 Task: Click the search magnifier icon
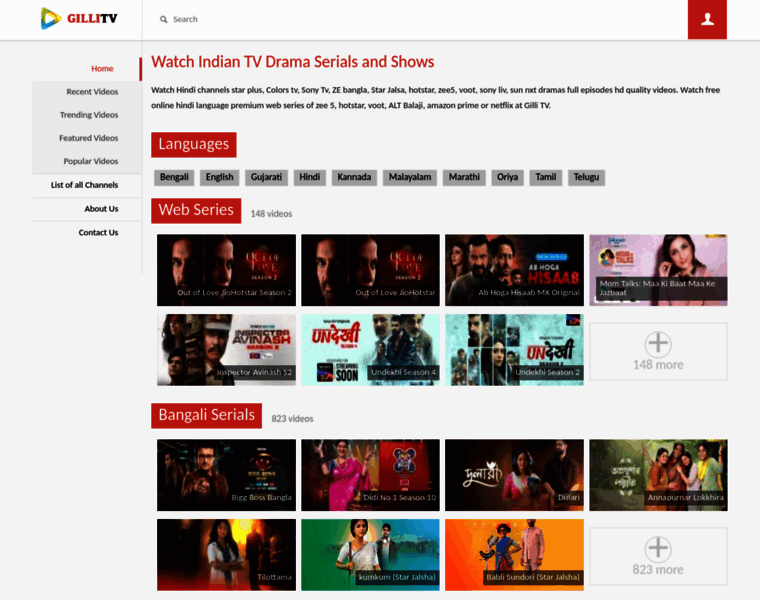[163, 19]
